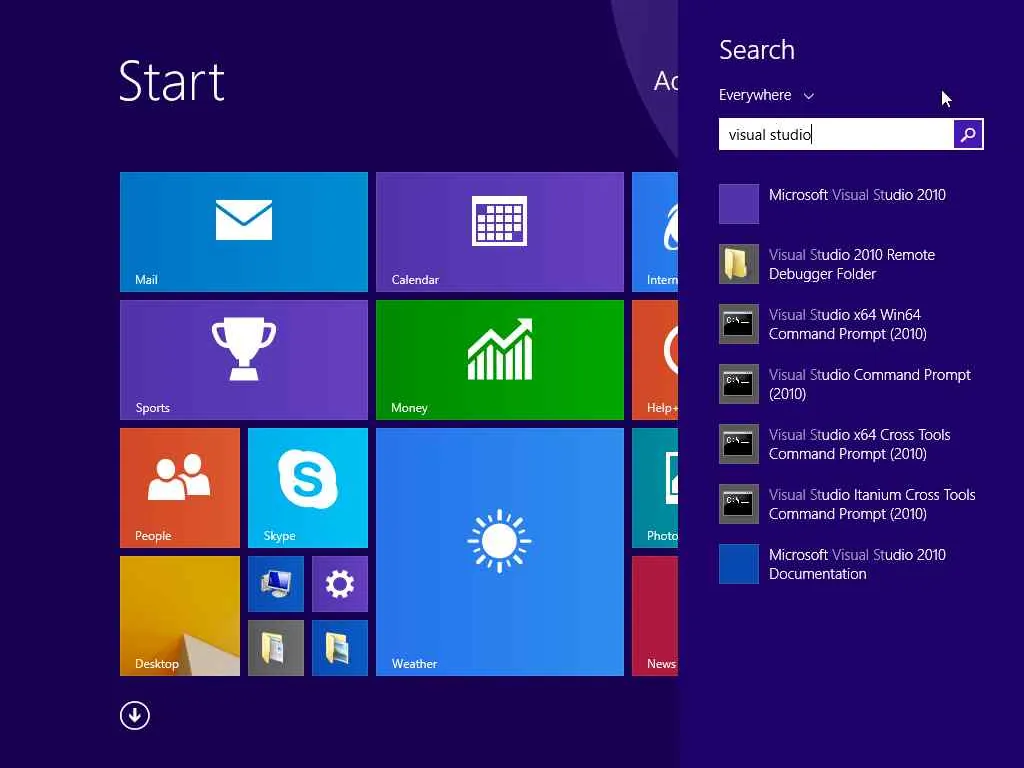Screen dimensions: 1024x768
Task: Open Visual Studio x64 Win64 Command Prompt
Action: coord(851,324)
